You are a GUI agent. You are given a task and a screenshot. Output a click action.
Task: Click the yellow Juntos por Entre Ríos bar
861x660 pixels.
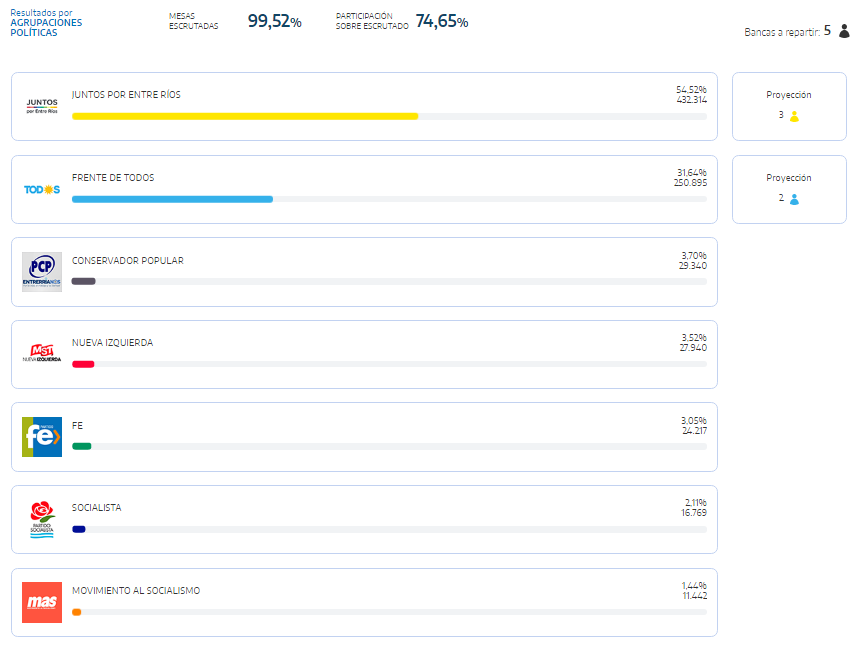[x=245, y=116]
